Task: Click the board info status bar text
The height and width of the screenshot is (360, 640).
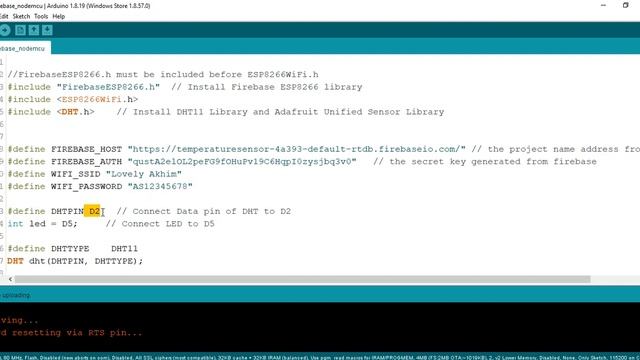Action: (x=320, y=358)
